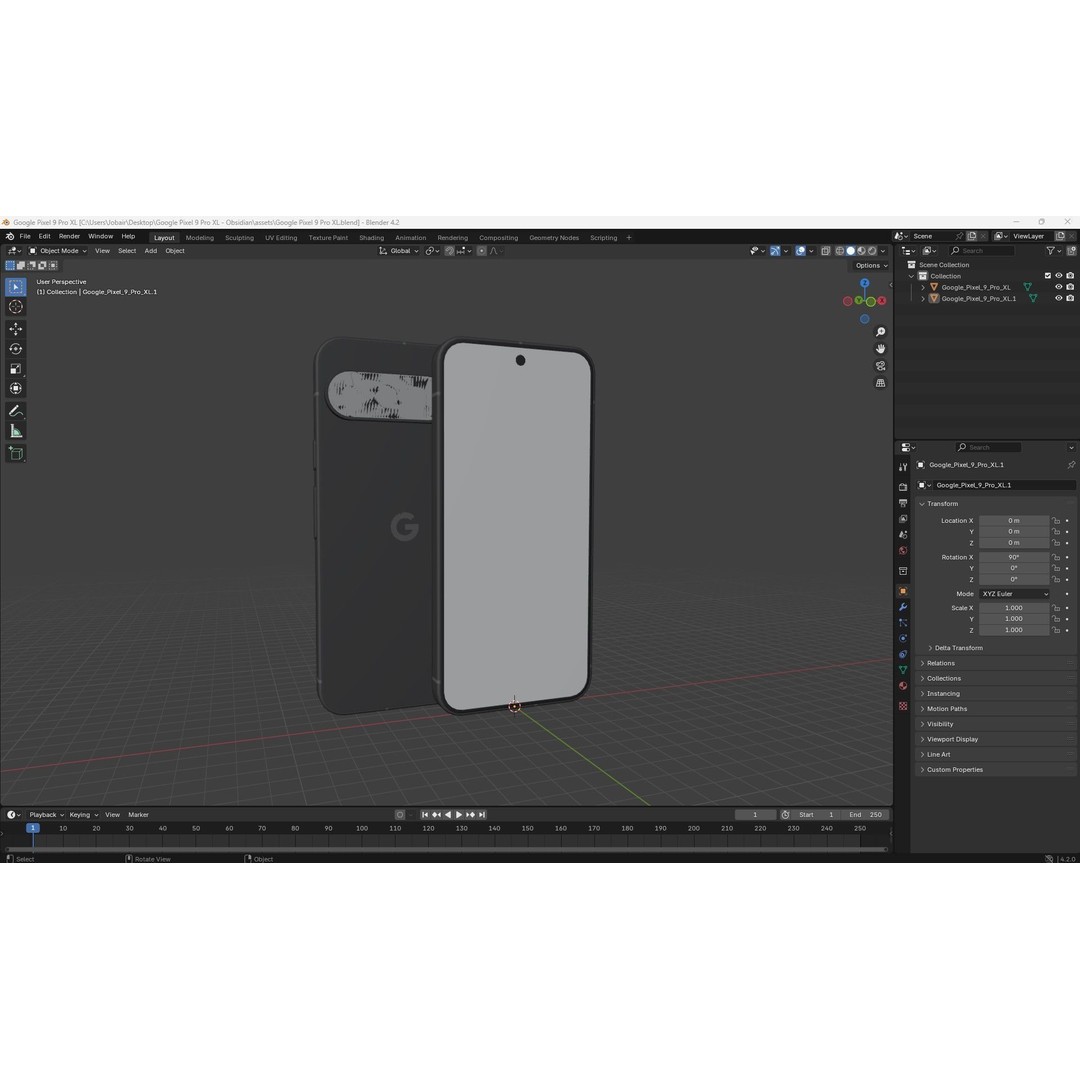This screenshot has height=1080, width=1080.
Task: Switch to the UV Editing workspace tab
Action: tap(281, 238)
